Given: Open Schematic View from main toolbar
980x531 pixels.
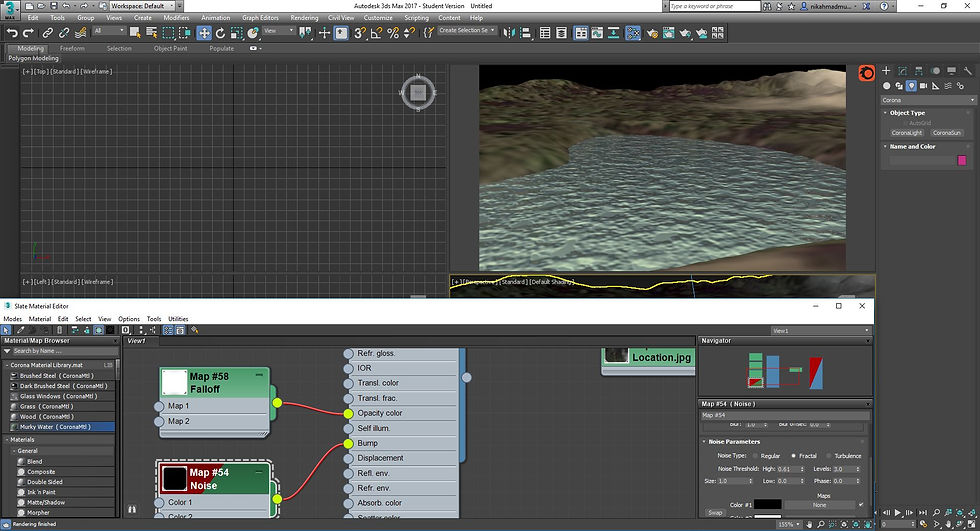Looking at the screenshot, I should [614, 33].
